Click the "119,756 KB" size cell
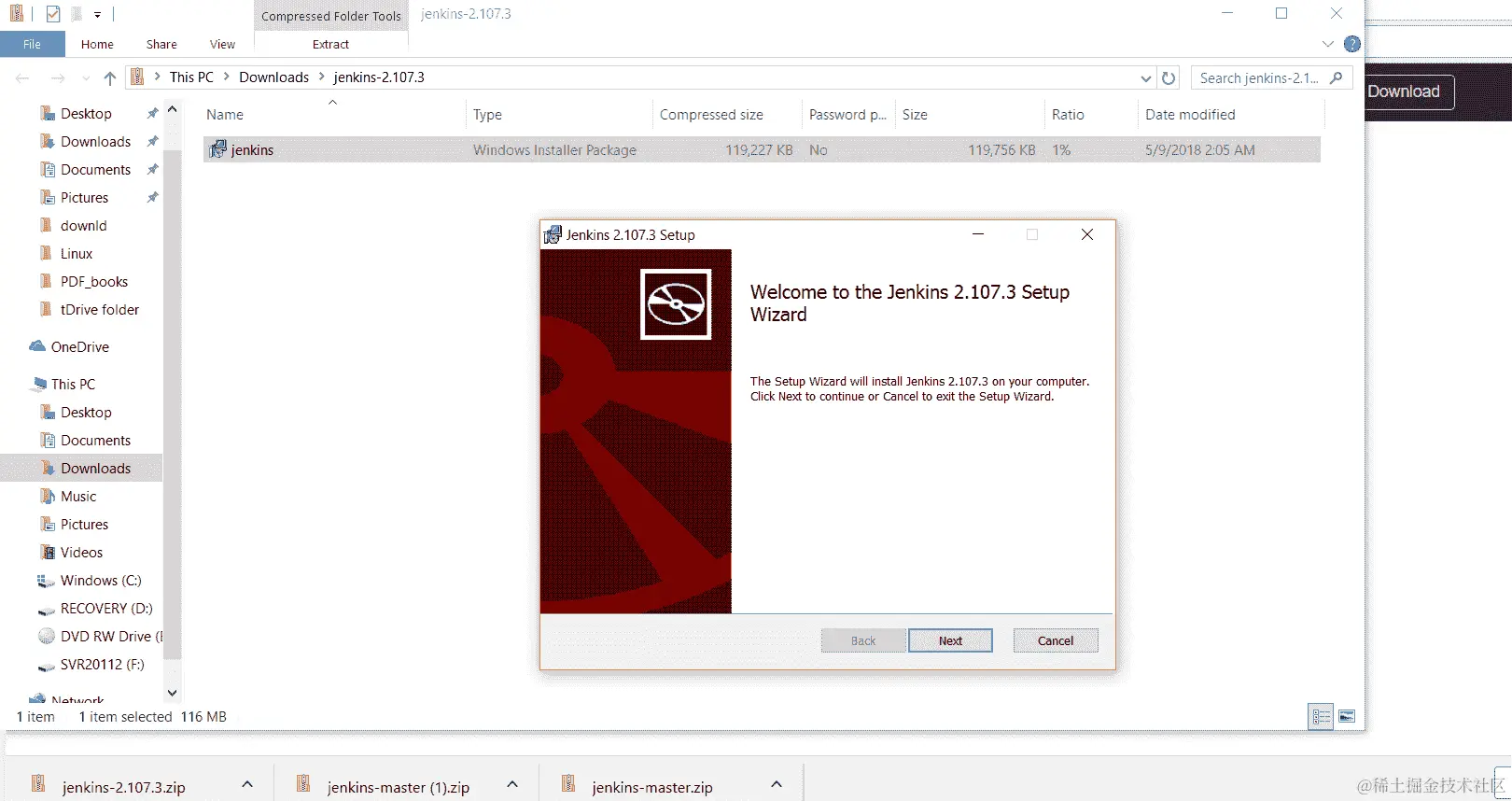This screenshot has width=1512, height=801. point(1001,149)
